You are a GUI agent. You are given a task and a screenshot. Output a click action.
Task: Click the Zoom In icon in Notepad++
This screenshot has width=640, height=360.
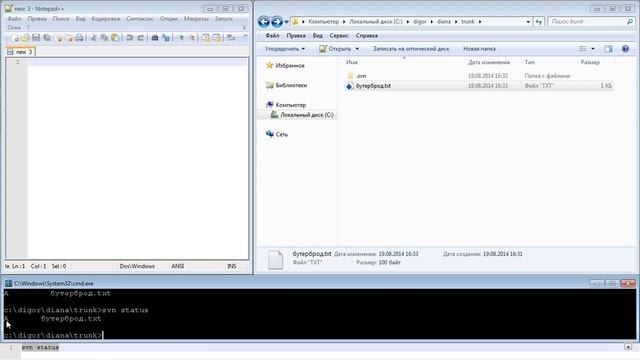[180, 38]
